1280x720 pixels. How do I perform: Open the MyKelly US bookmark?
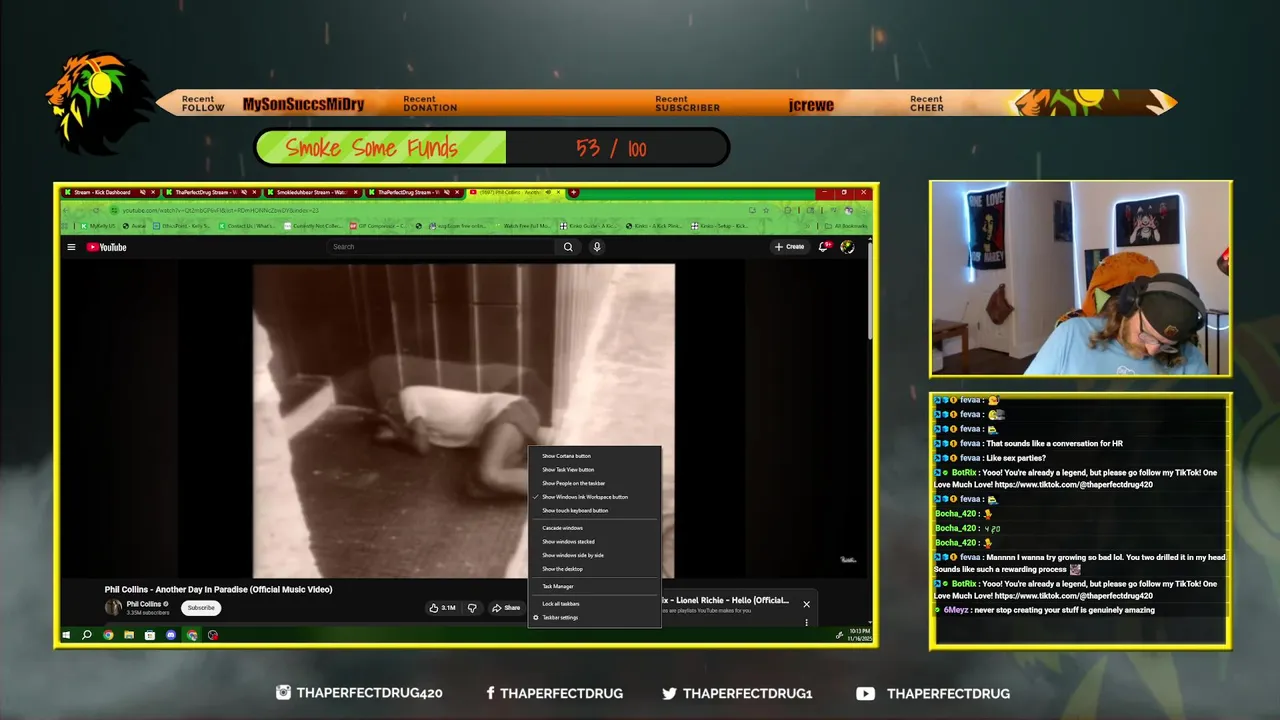[98, 226]
